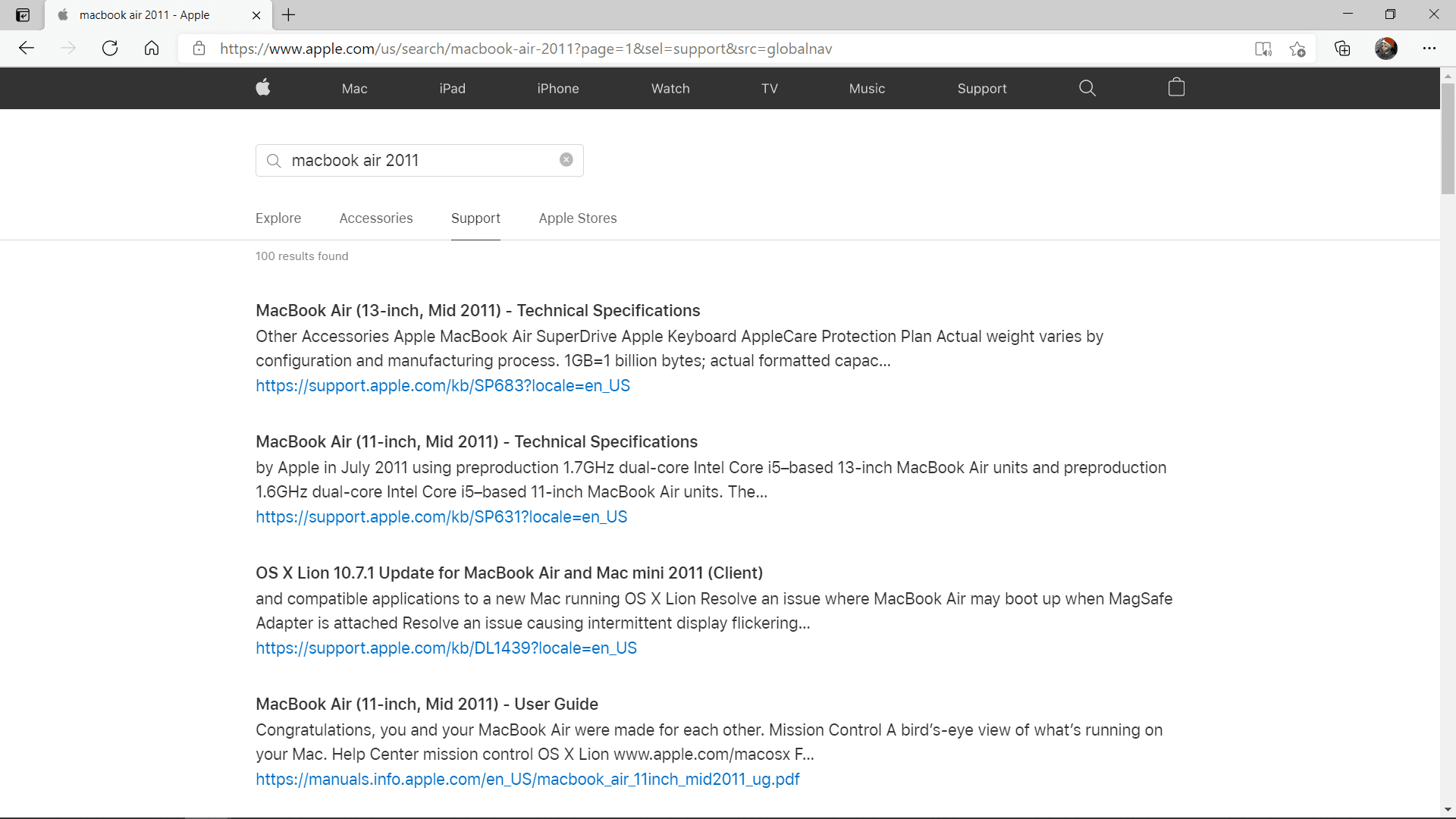The width and height of the screenshot is (1456, 819).
Task: Open the browser Settings and more menu
Action: pyautogui.click(x=1429, y=49)
